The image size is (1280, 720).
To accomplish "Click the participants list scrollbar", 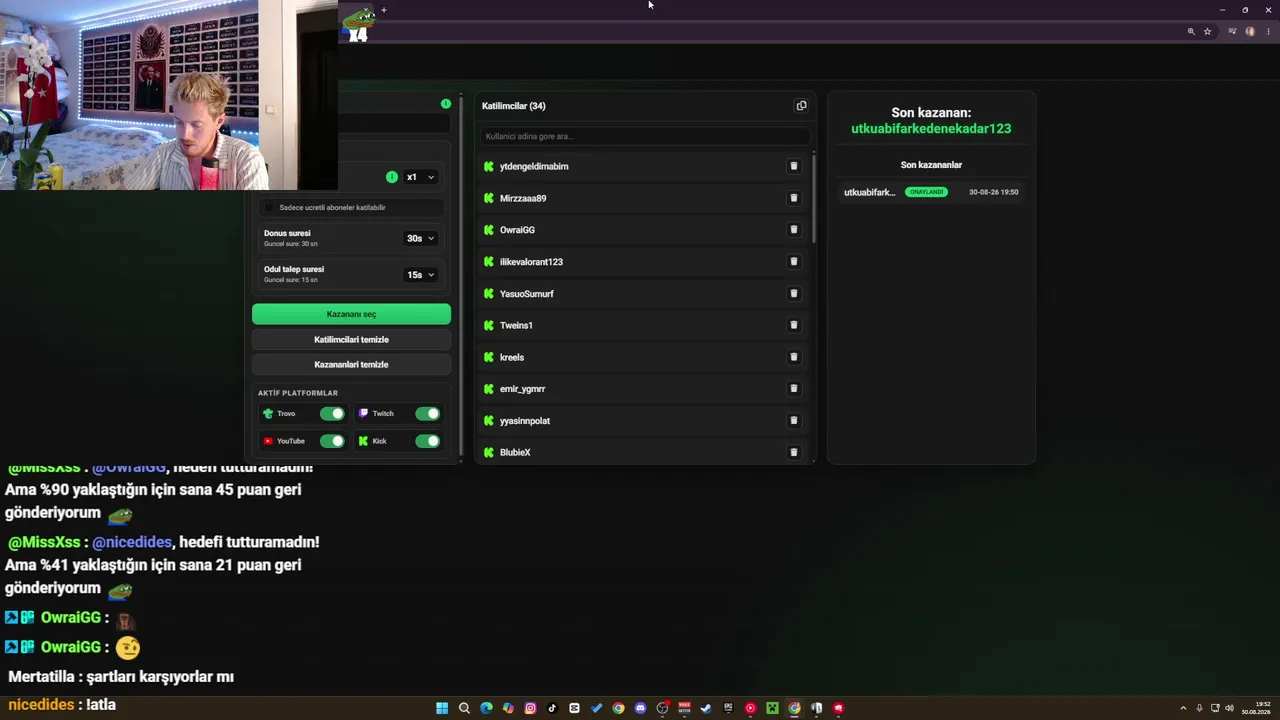I will pos(814,197).
